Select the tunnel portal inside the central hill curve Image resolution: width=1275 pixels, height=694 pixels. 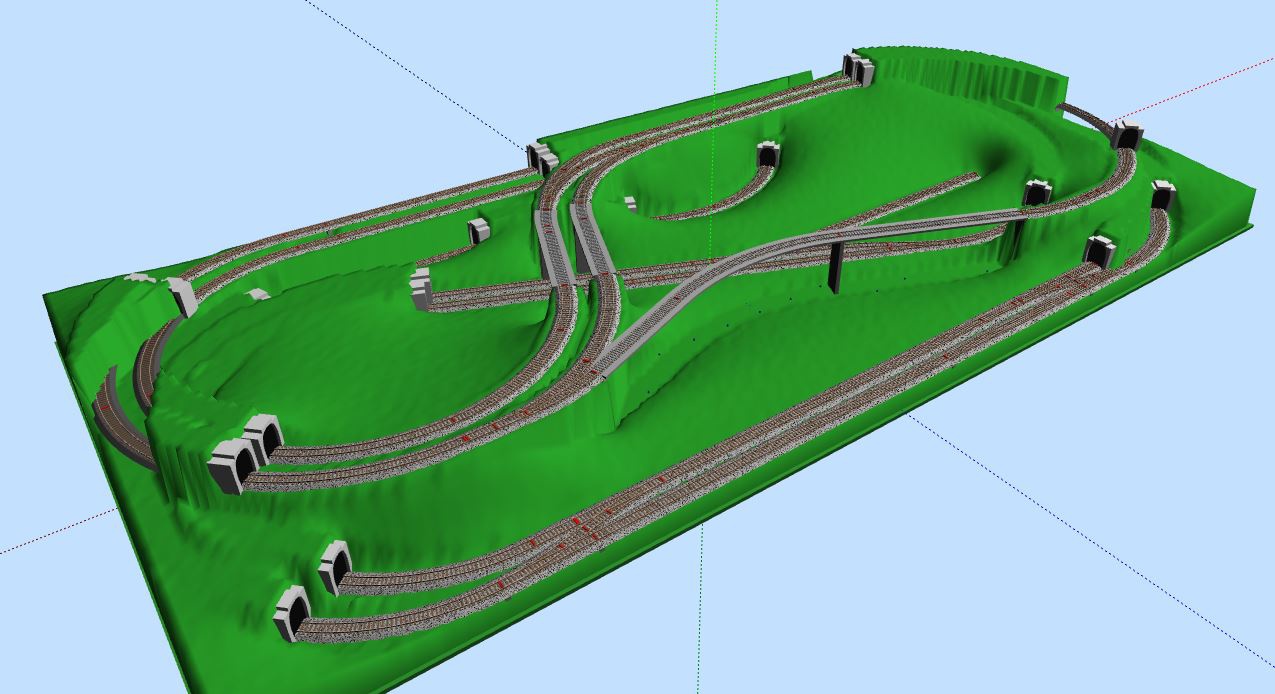767,155
